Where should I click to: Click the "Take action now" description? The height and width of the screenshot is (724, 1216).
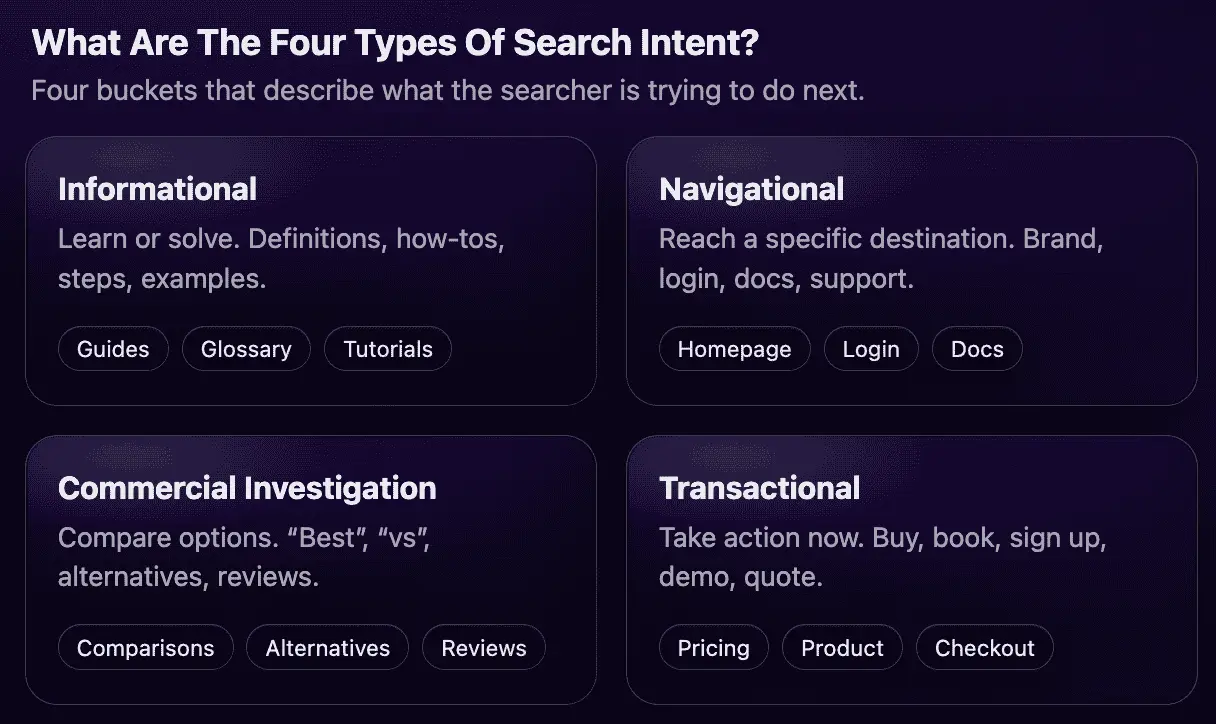(x=882, y=557)
